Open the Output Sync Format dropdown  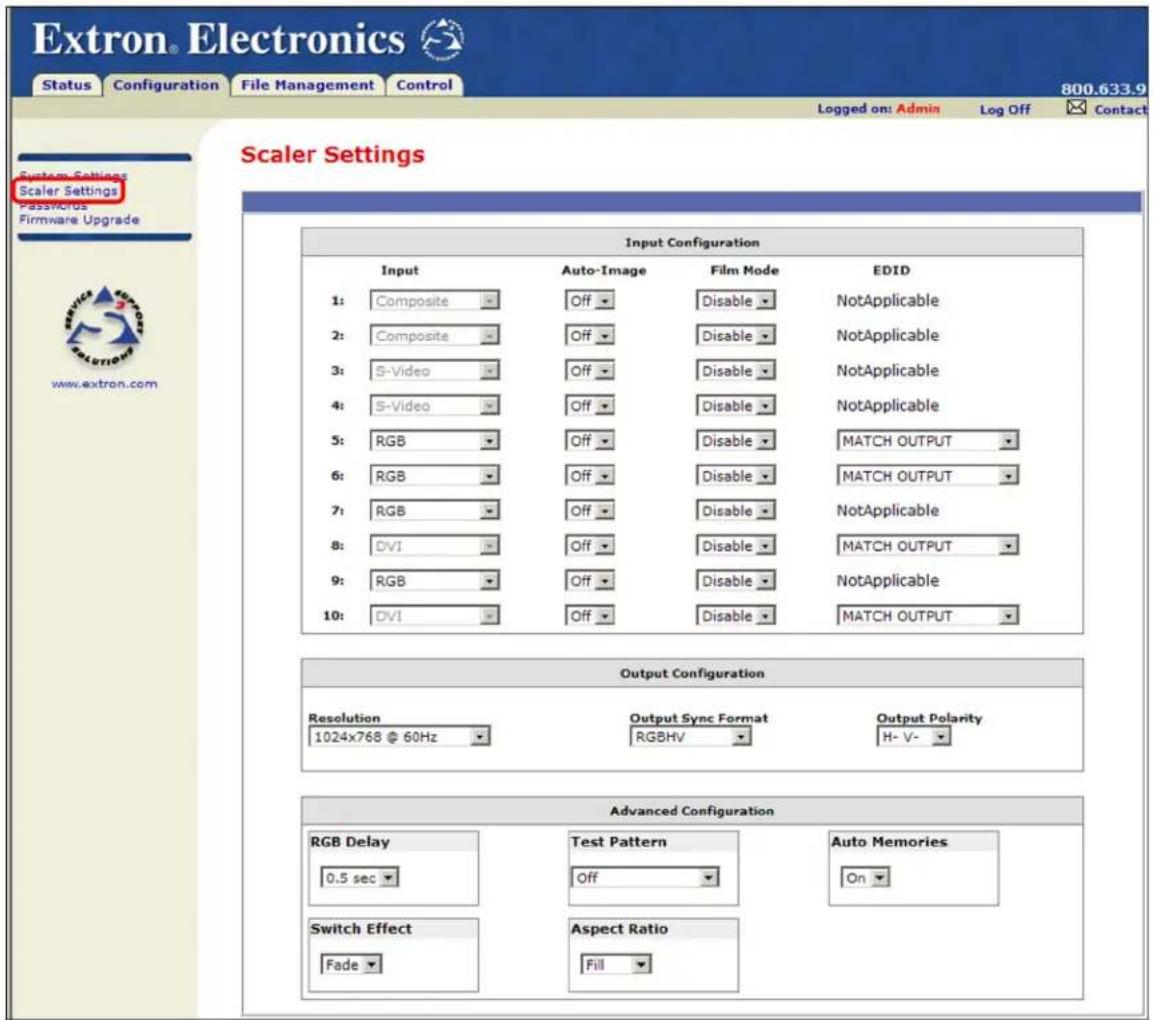690,736
